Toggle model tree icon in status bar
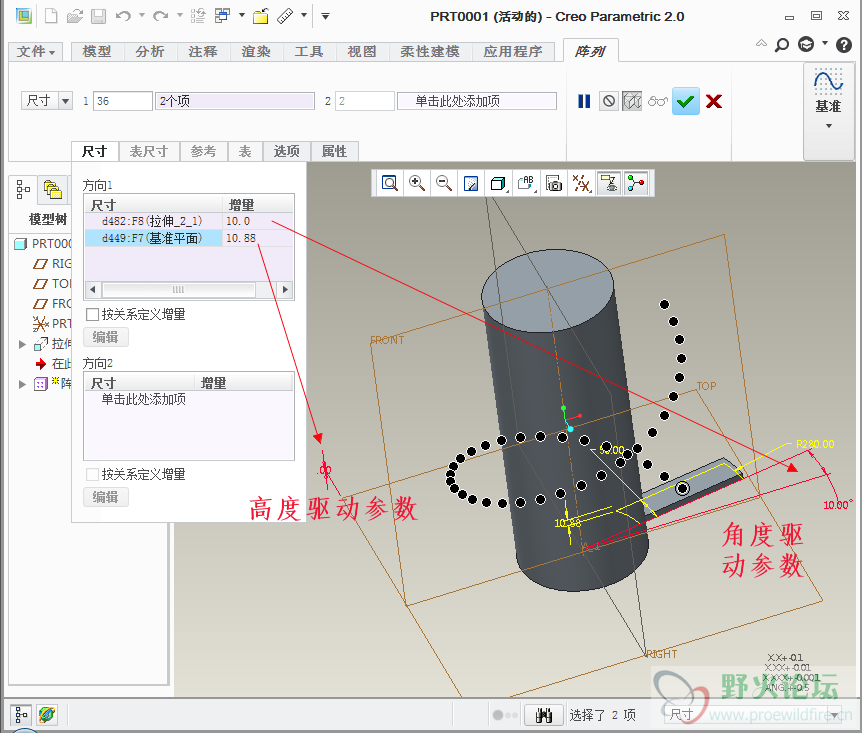Screen dimensions: 862x733 [20, 715]
